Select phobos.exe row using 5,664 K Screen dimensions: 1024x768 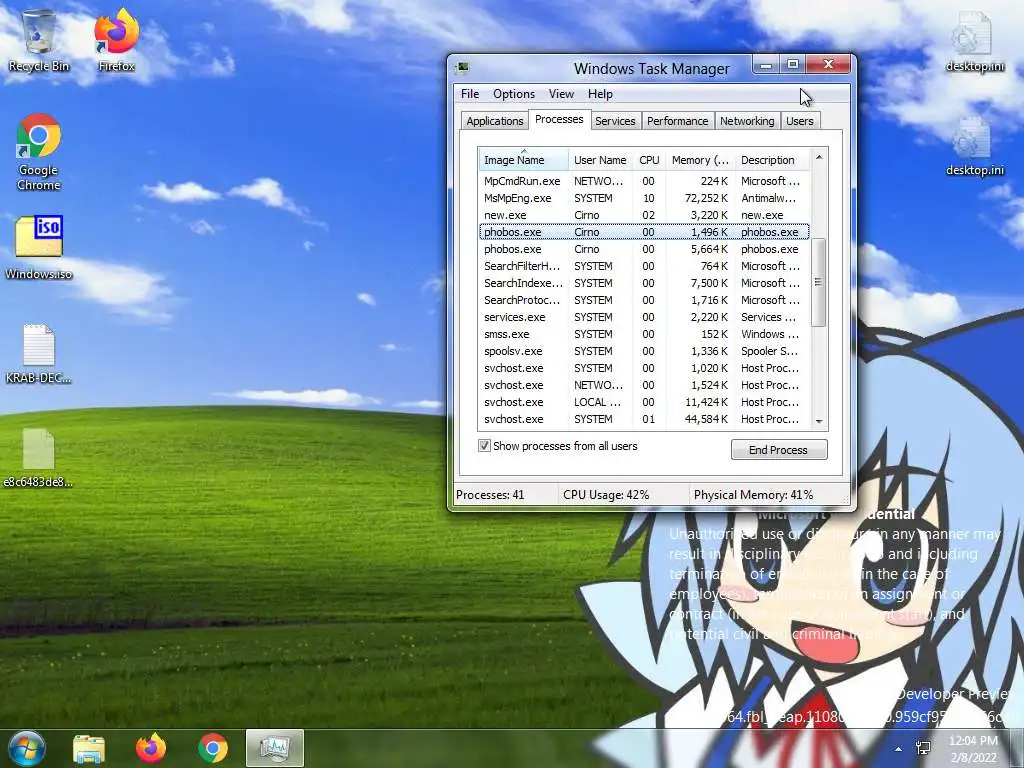click(x=644, y=249)
